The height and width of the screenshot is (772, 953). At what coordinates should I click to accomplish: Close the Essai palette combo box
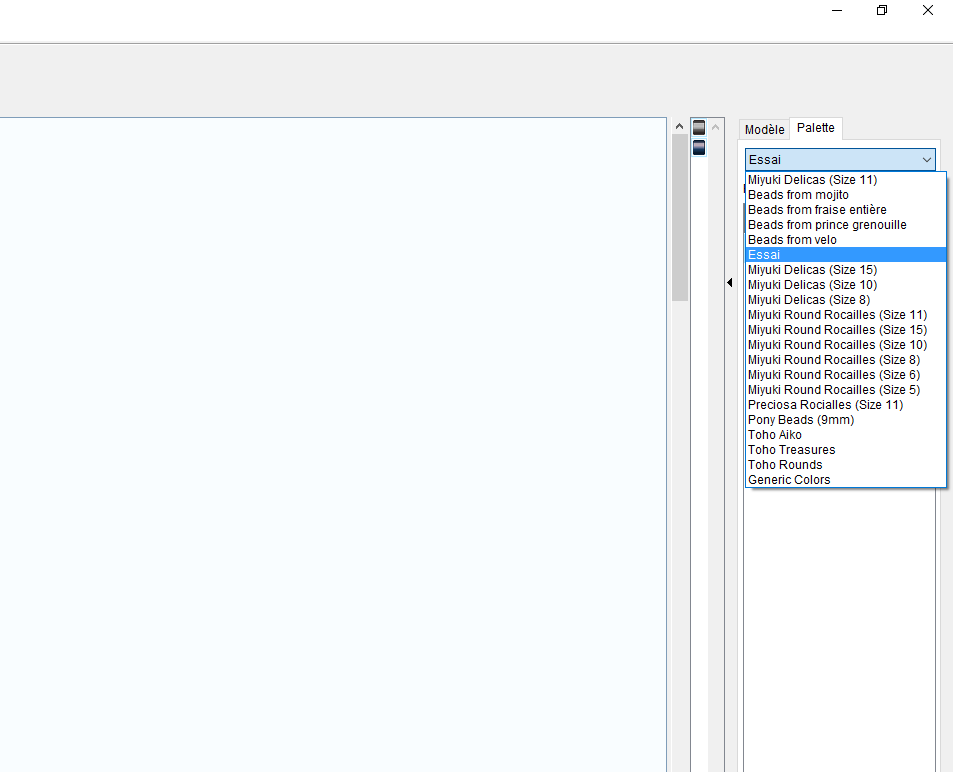926,160
